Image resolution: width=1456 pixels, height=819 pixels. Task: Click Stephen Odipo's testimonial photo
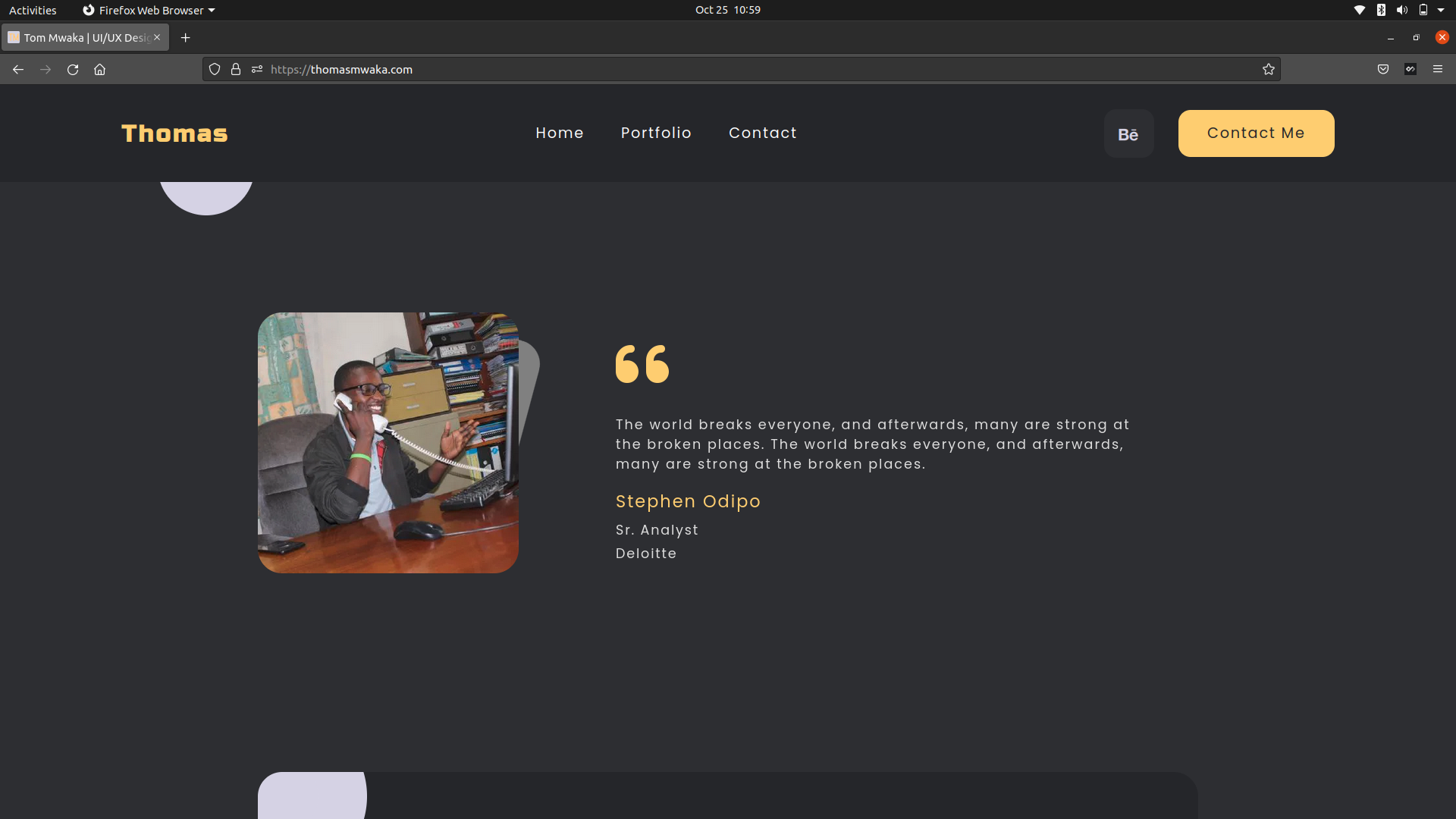pyautogui.click(x=388, y=442)
